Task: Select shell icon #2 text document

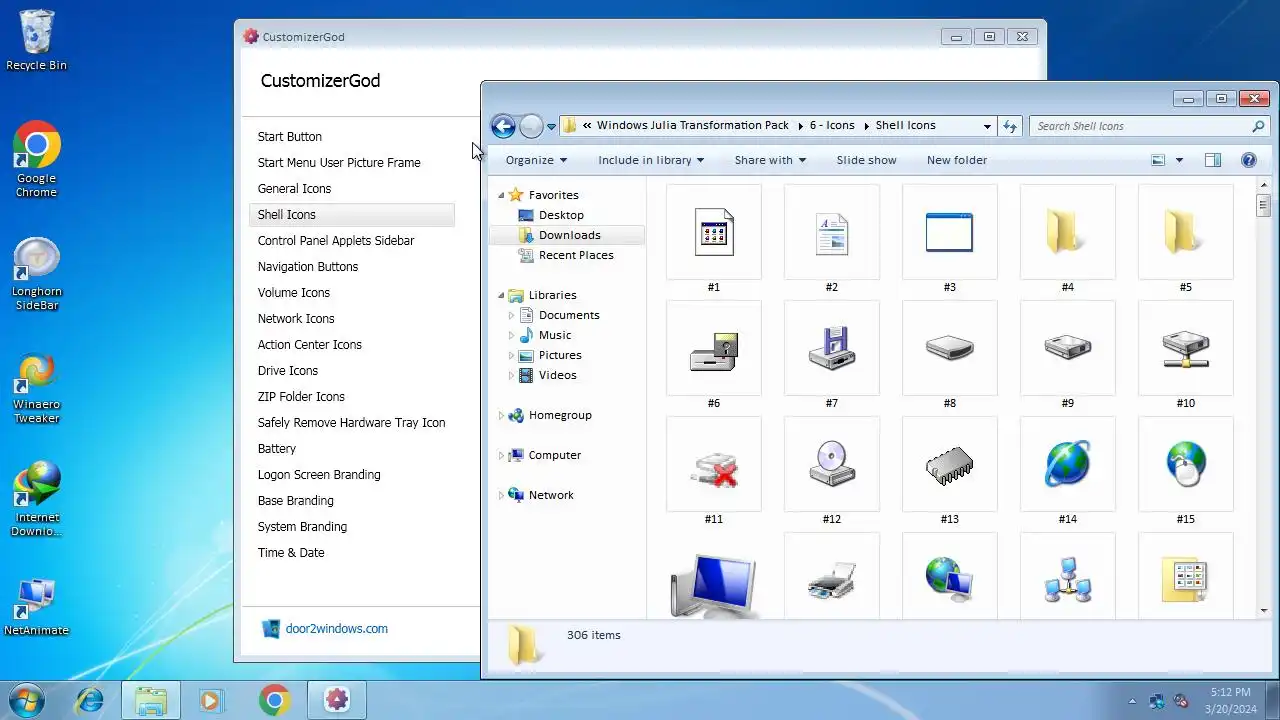Action: 832,232
